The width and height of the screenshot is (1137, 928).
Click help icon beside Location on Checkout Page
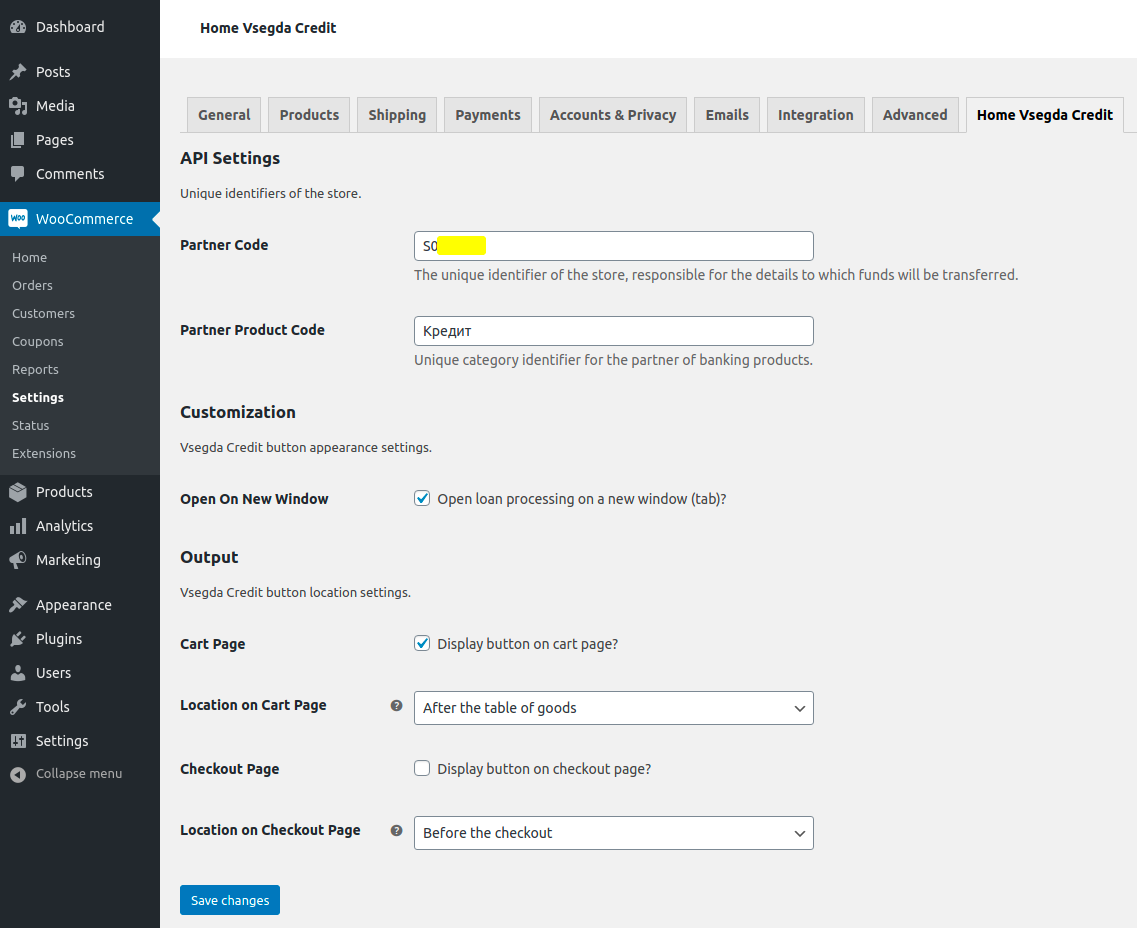(397, 831)
